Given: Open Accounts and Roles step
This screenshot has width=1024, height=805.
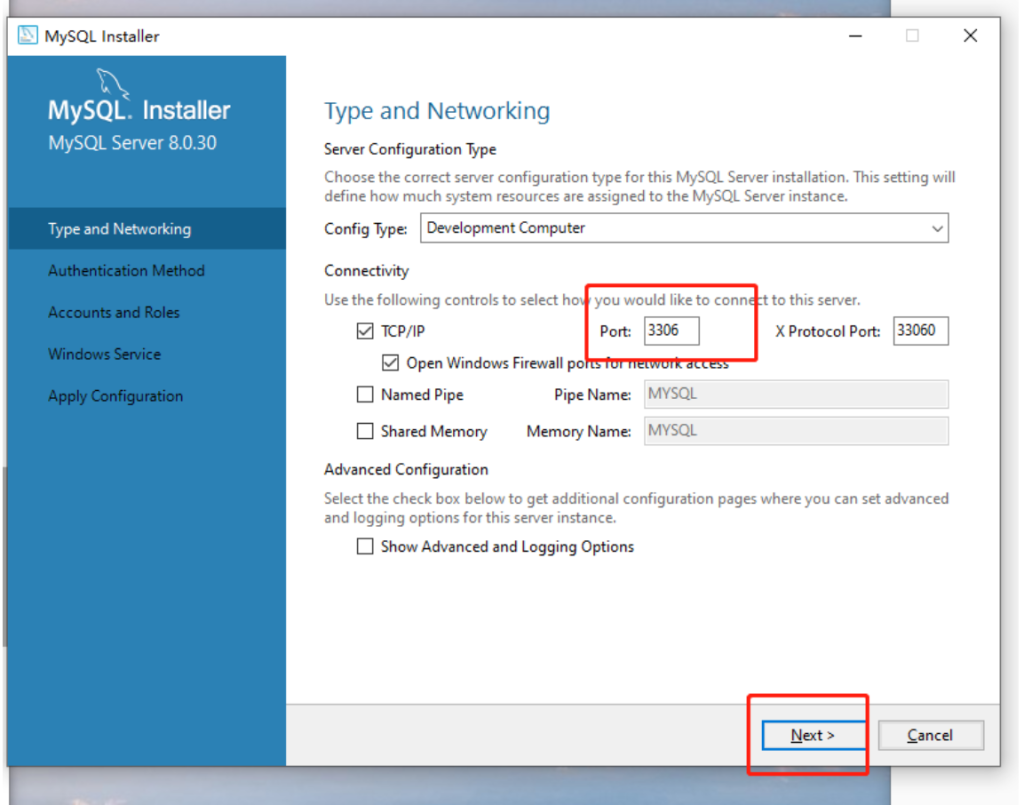Looking at the screenshot, I should point(114,312).
